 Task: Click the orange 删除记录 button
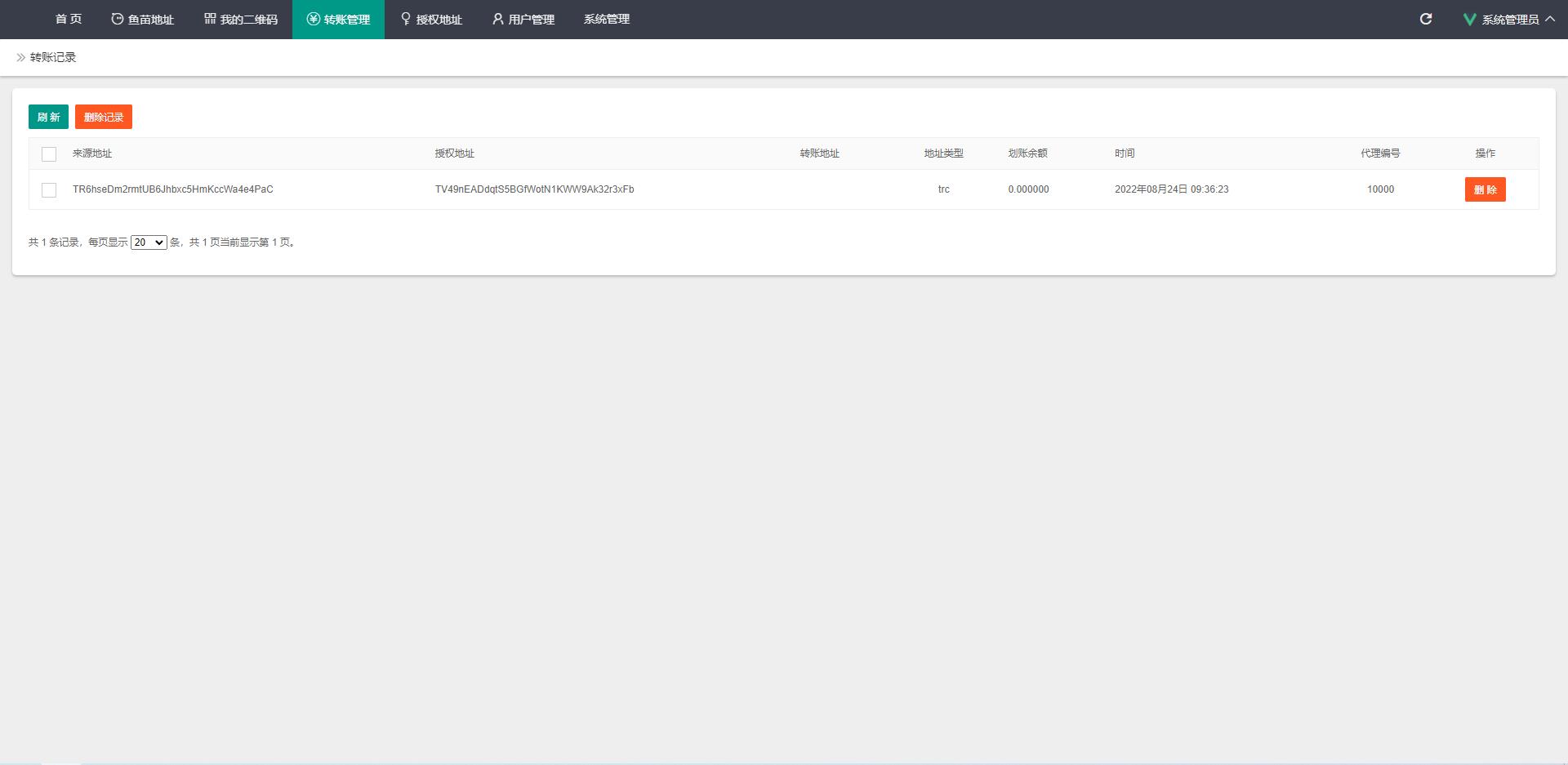pos(104,117)
